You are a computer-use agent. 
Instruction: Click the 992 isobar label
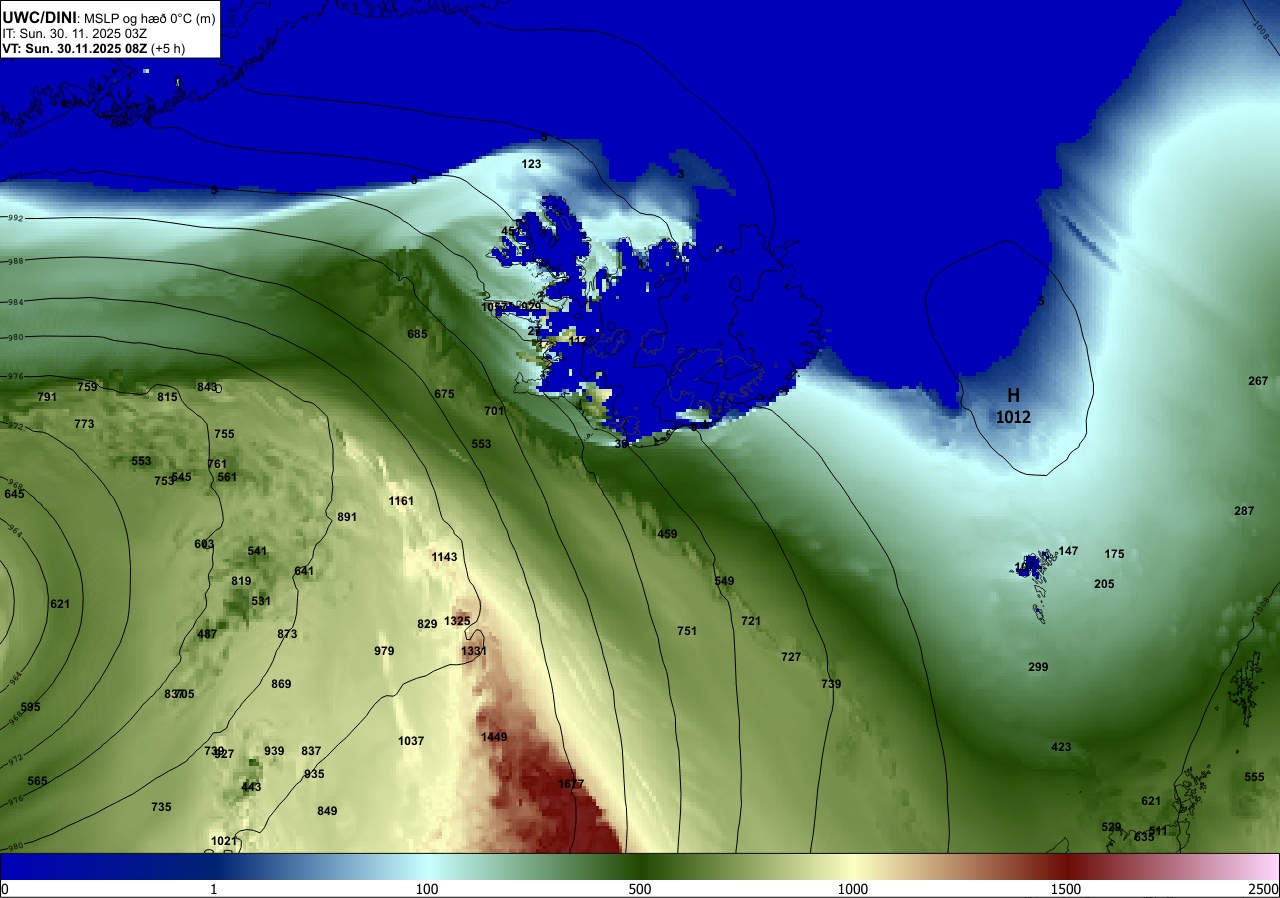pyautogui.click(x=15, y=218)
